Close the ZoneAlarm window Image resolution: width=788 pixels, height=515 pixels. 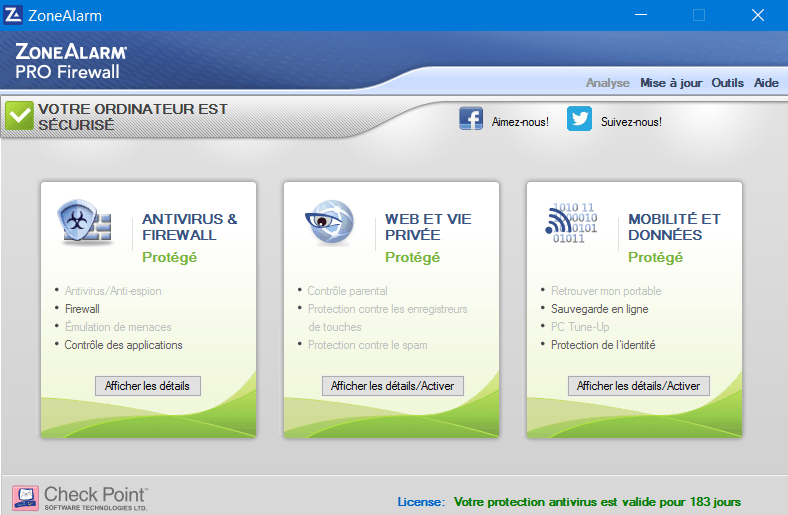(758, 15)
